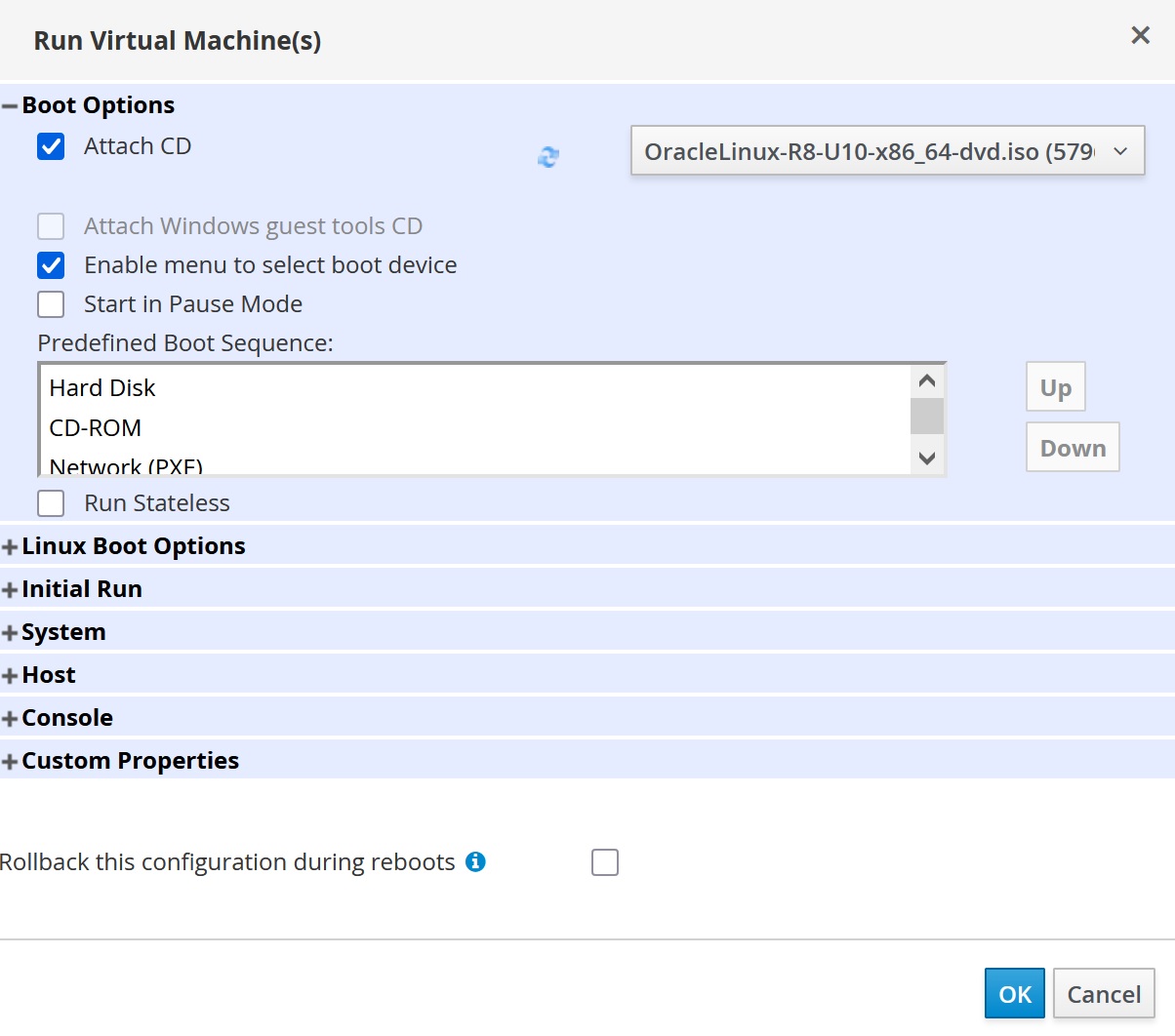Click the scroll-up arrow on boot sequence list
The width and height of the screenshot is (1175, 1036).
point(926,379)
